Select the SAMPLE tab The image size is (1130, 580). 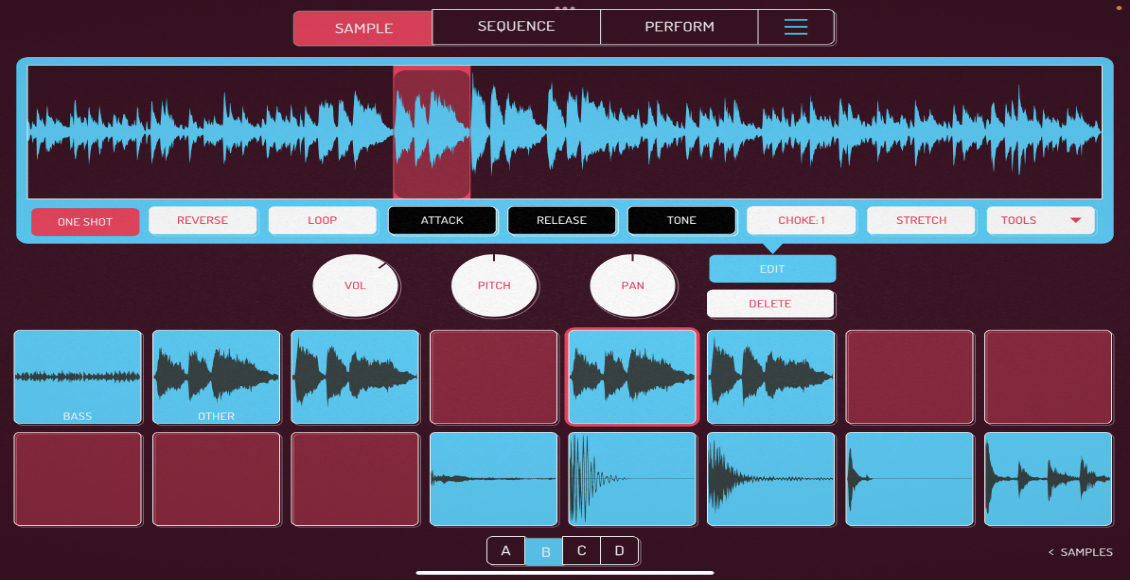pos(362,28)
